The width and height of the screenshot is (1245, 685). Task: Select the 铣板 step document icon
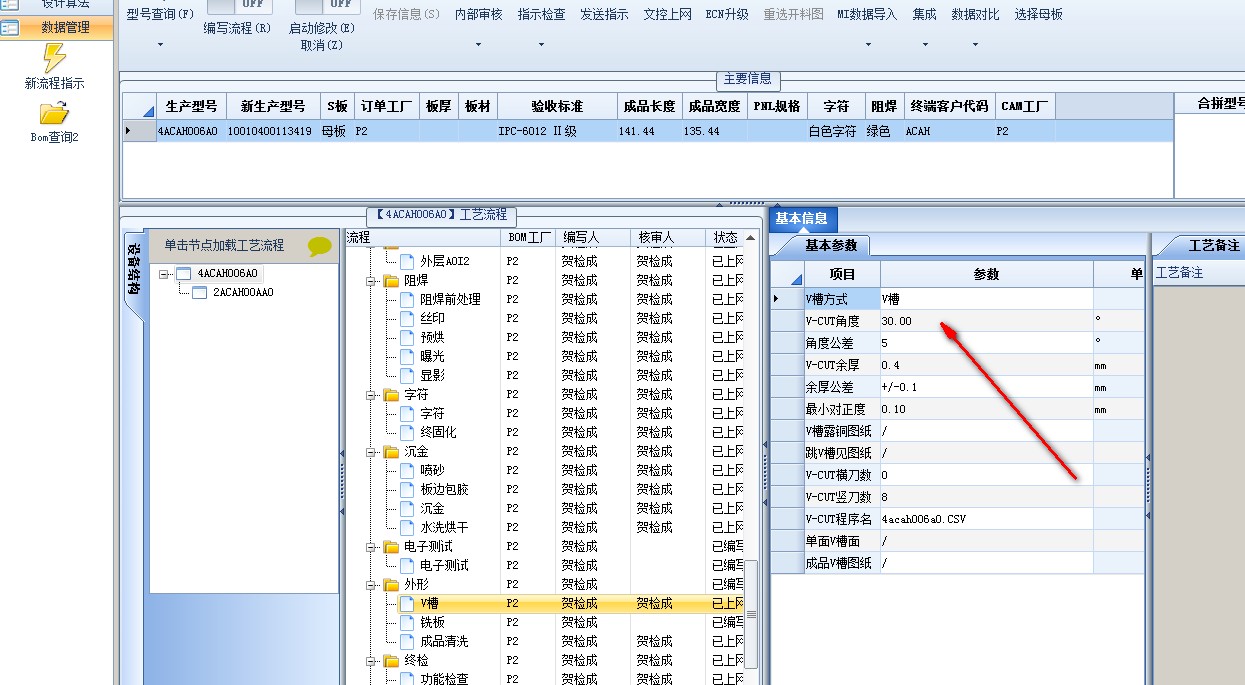point(407,623)
